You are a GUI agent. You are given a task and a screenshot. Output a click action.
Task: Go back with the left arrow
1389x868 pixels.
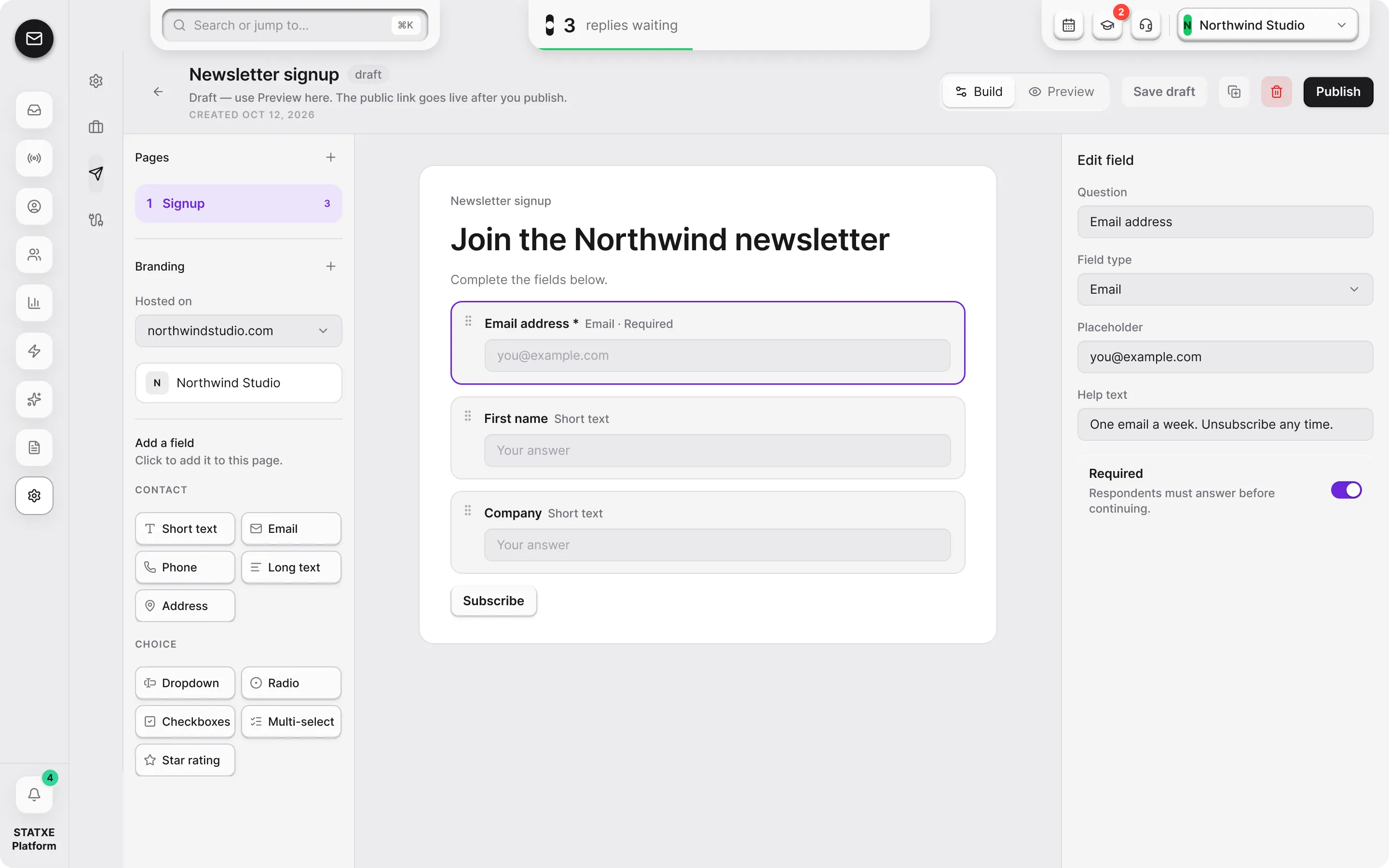tap(158, 92)
